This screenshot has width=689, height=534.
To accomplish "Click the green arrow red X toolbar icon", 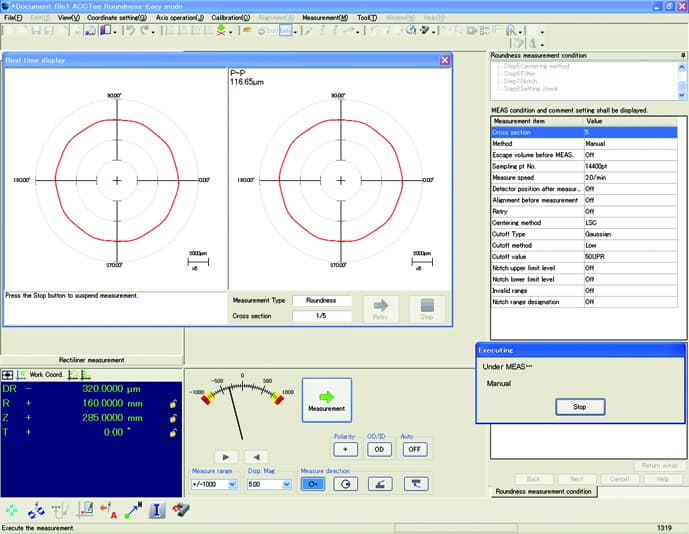I will [x=221, y=30].
